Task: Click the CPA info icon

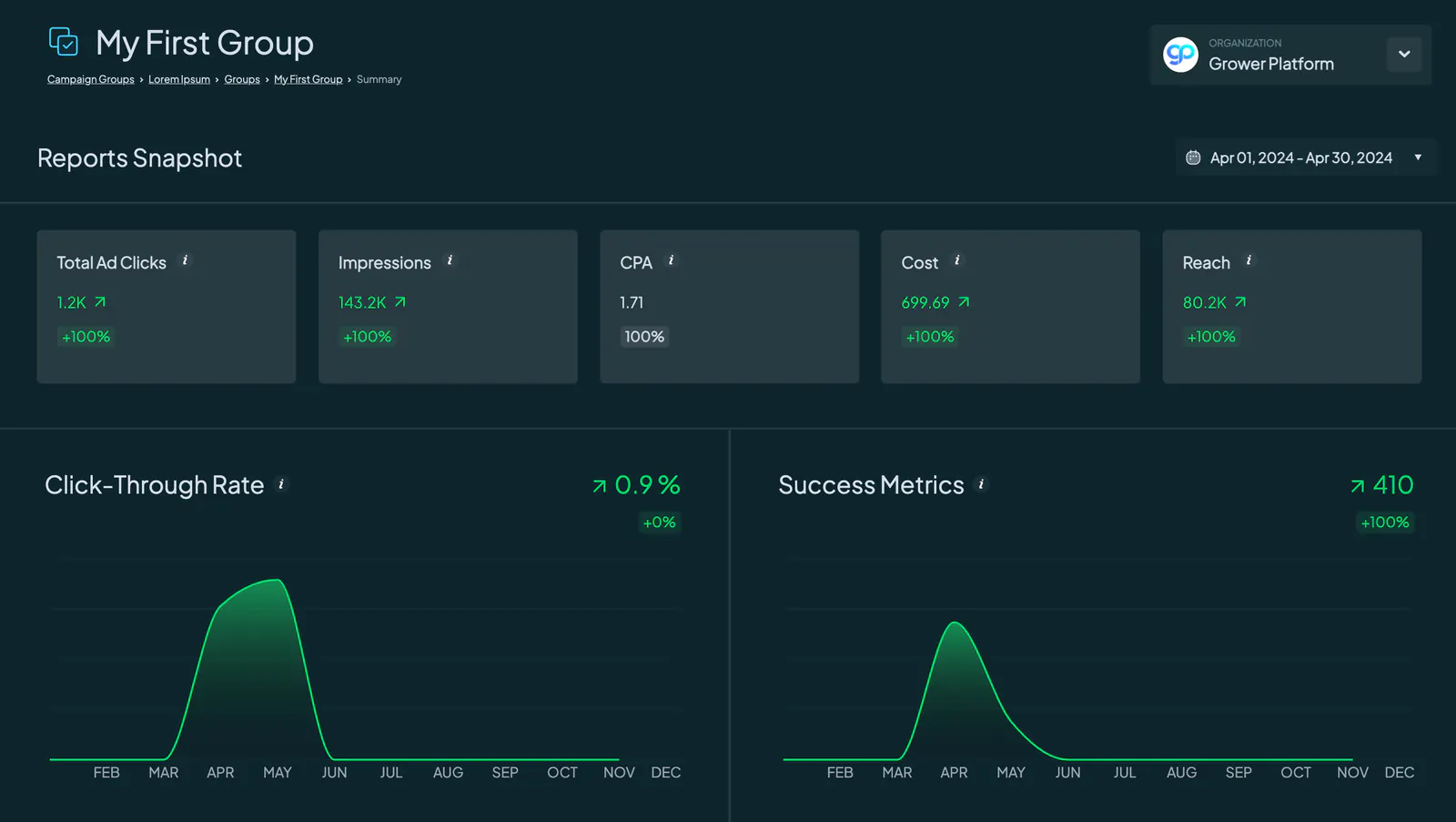Action: point(672,260)
